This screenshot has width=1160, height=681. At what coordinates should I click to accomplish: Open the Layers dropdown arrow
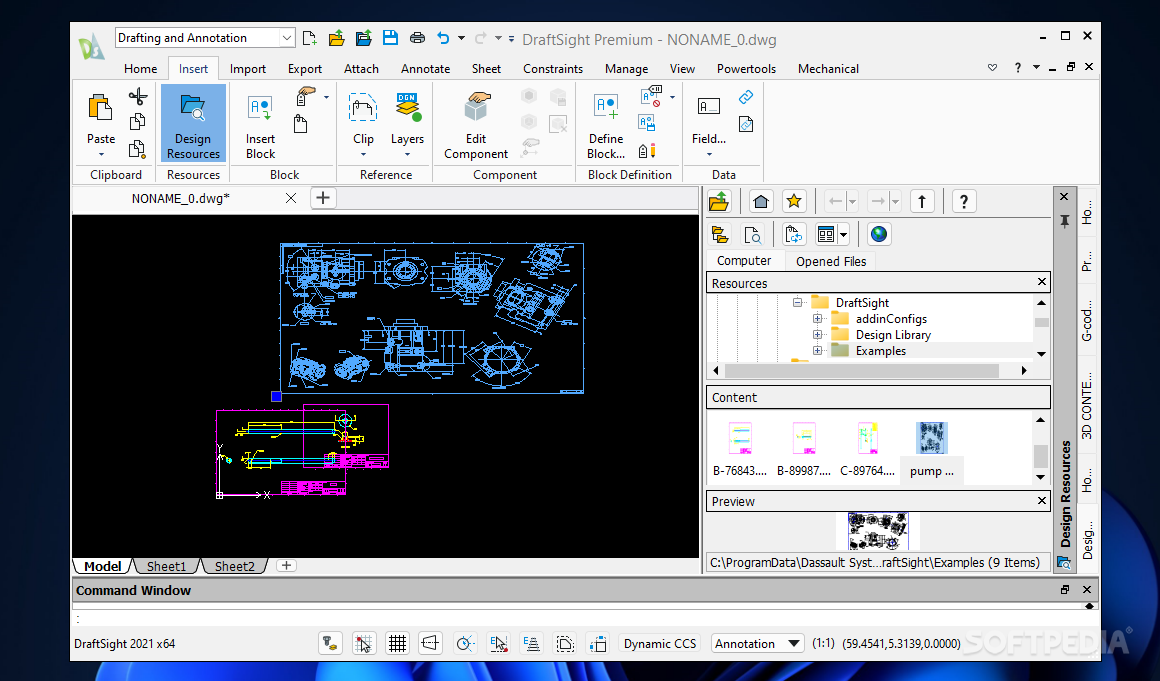(407, 155)
